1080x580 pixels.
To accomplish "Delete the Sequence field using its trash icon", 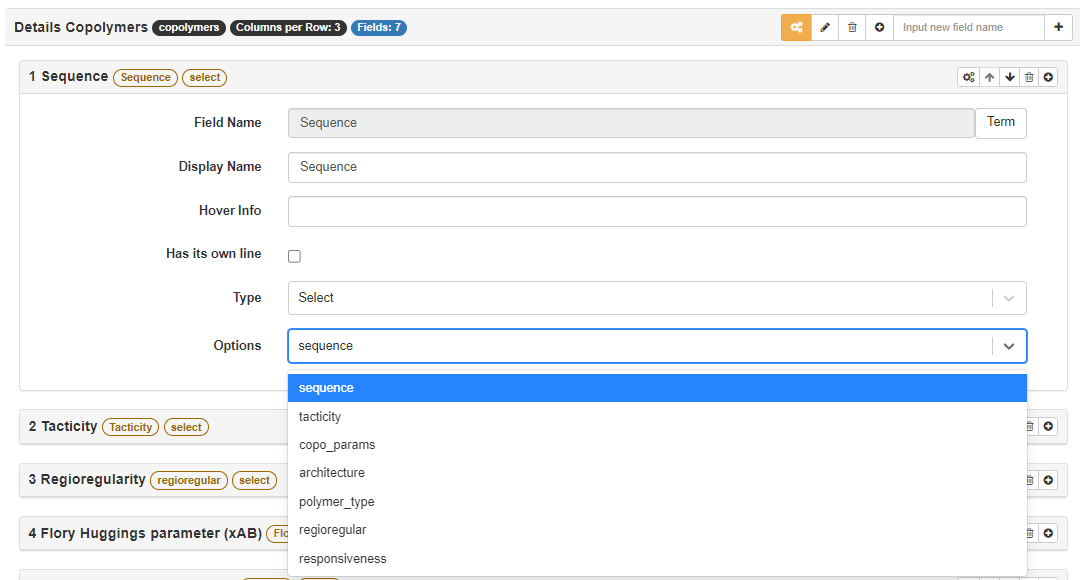I will coord(1028,77).
